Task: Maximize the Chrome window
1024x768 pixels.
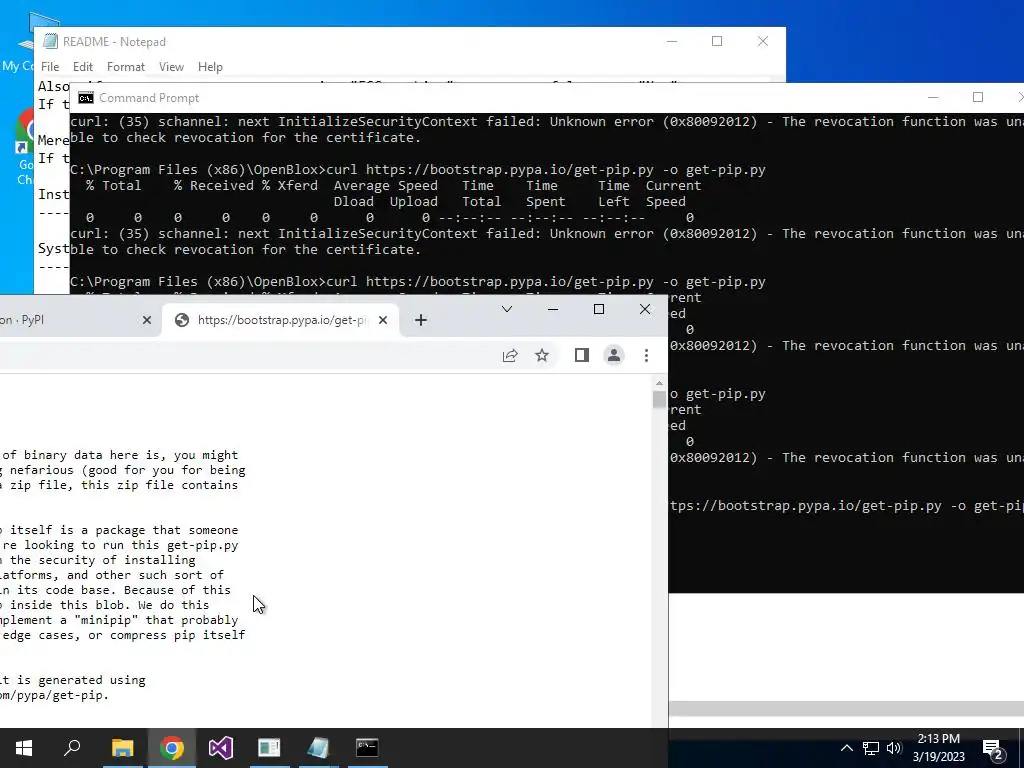Action: [599, 309]
